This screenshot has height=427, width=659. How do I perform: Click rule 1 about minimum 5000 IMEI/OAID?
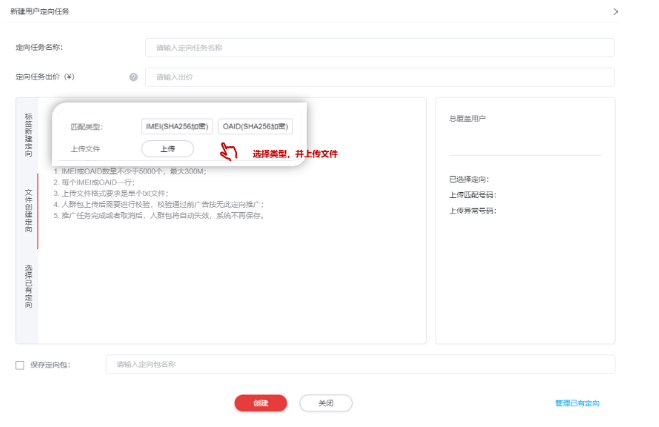[x=130, y=171]
